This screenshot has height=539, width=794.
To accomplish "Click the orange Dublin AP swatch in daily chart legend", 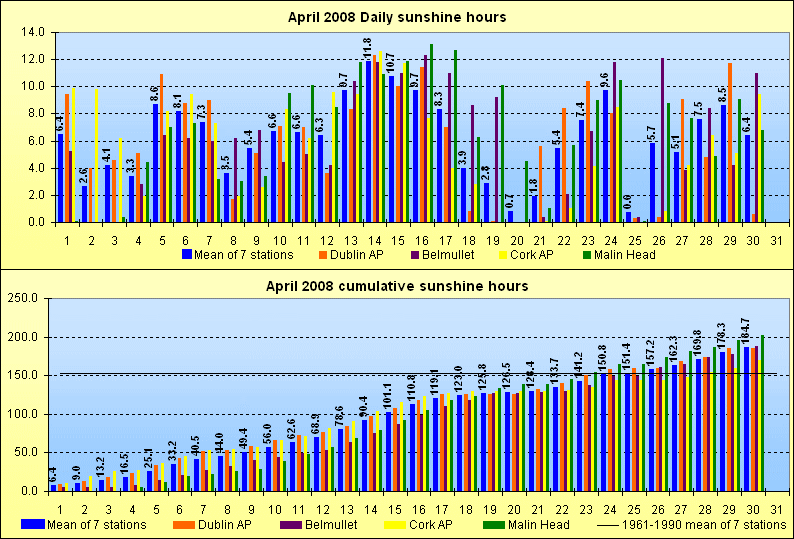I will (324, 254).
